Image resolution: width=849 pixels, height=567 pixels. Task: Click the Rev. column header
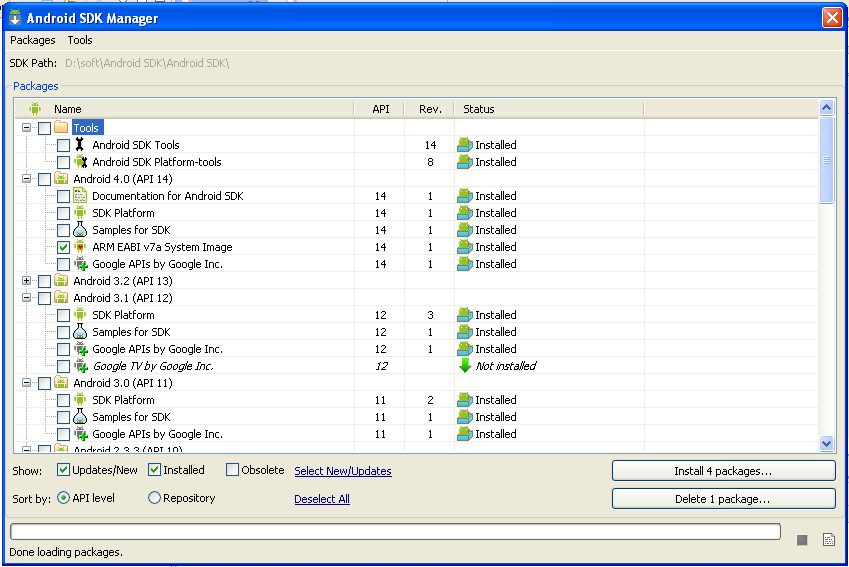click(430, 109)
